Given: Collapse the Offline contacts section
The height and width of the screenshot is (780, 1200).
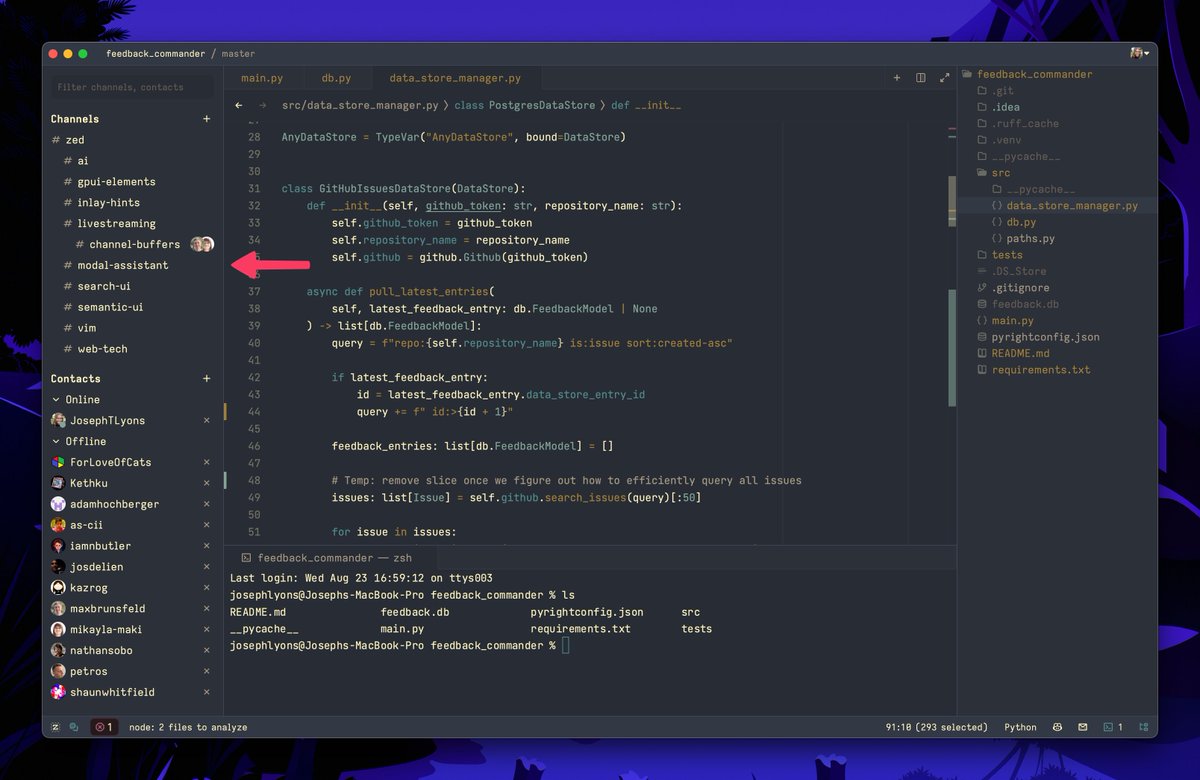Looking at the screenshot, I should [56, 441].
